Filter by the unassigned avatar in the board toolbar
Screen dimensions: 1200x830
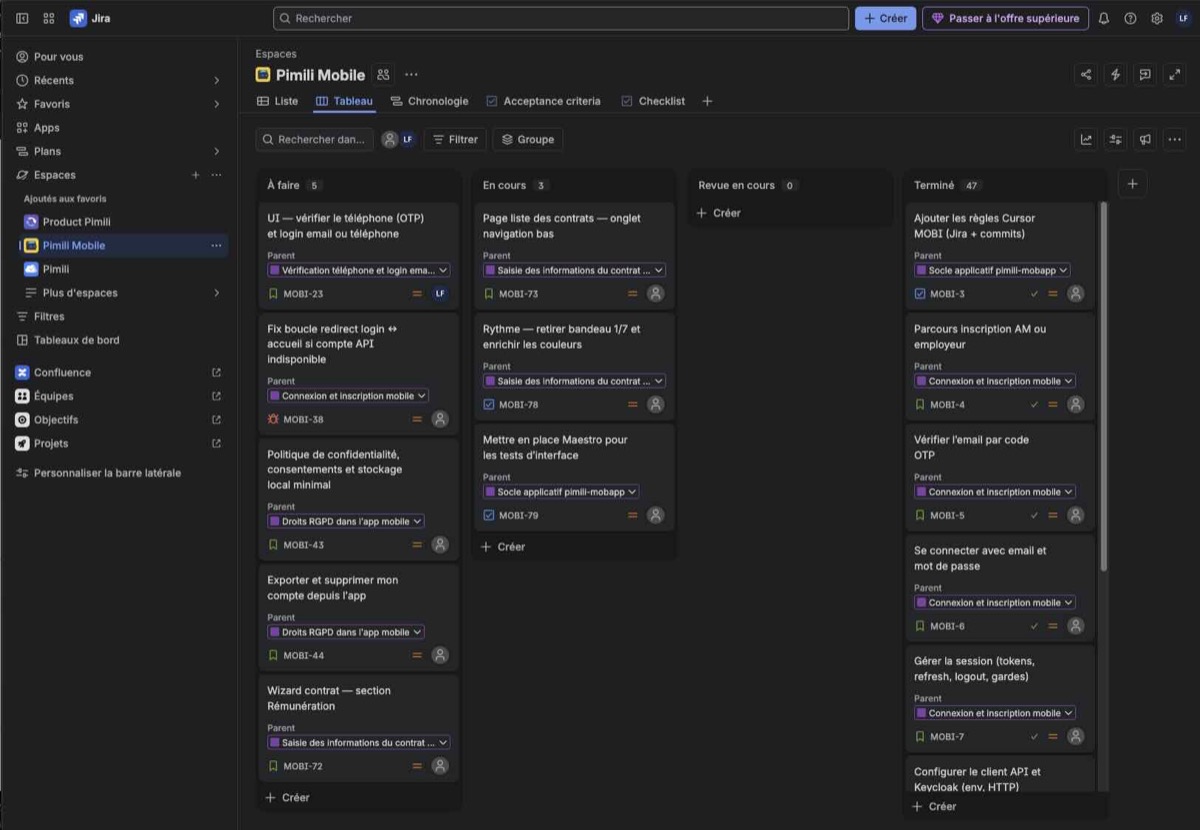coord(390,139)
